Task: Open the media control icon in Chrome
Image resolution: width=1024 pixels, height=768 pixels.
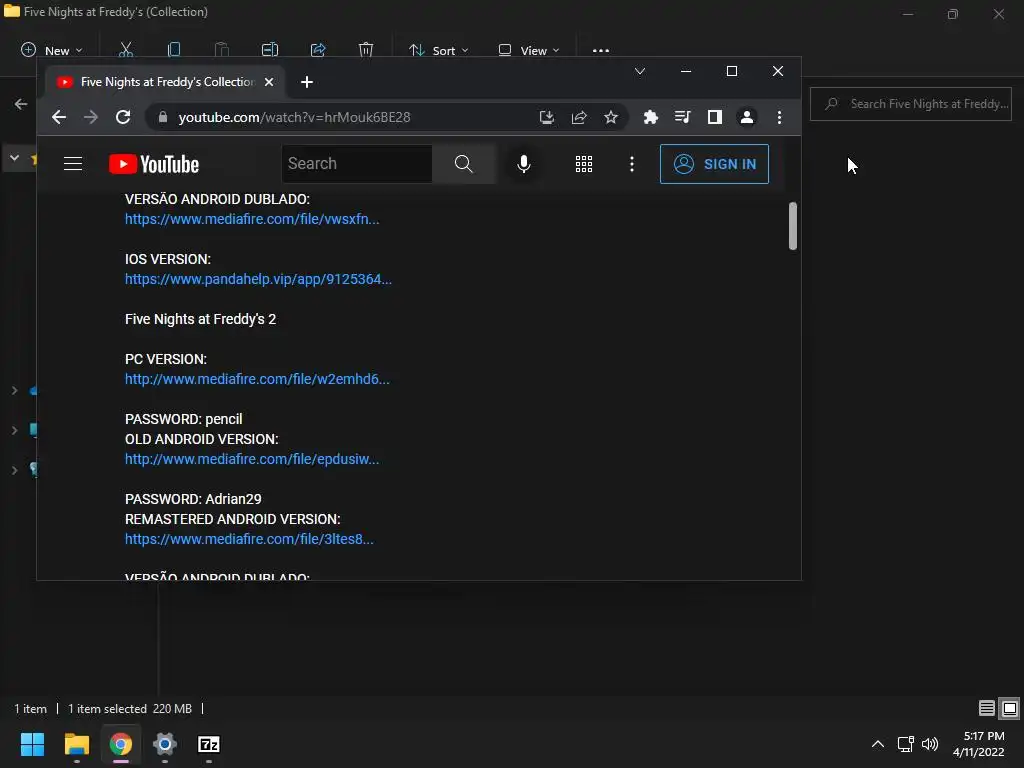Action: pos(682,117)
